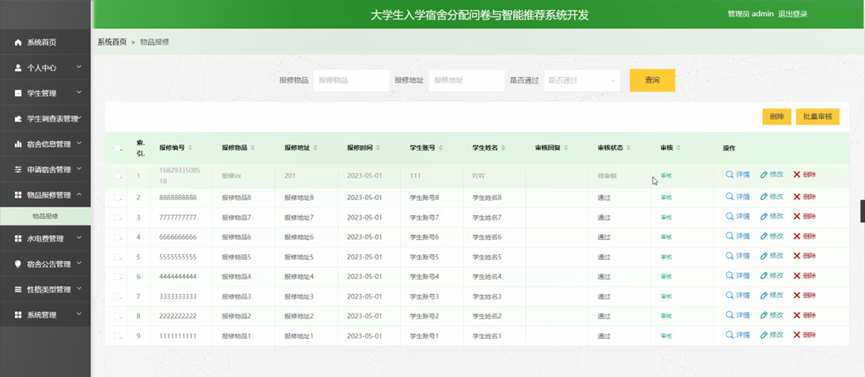Click 修改 for 报修物品7 row
This screenshot has width=865, height=377.
pyautogui.click(x=772, y=216)
